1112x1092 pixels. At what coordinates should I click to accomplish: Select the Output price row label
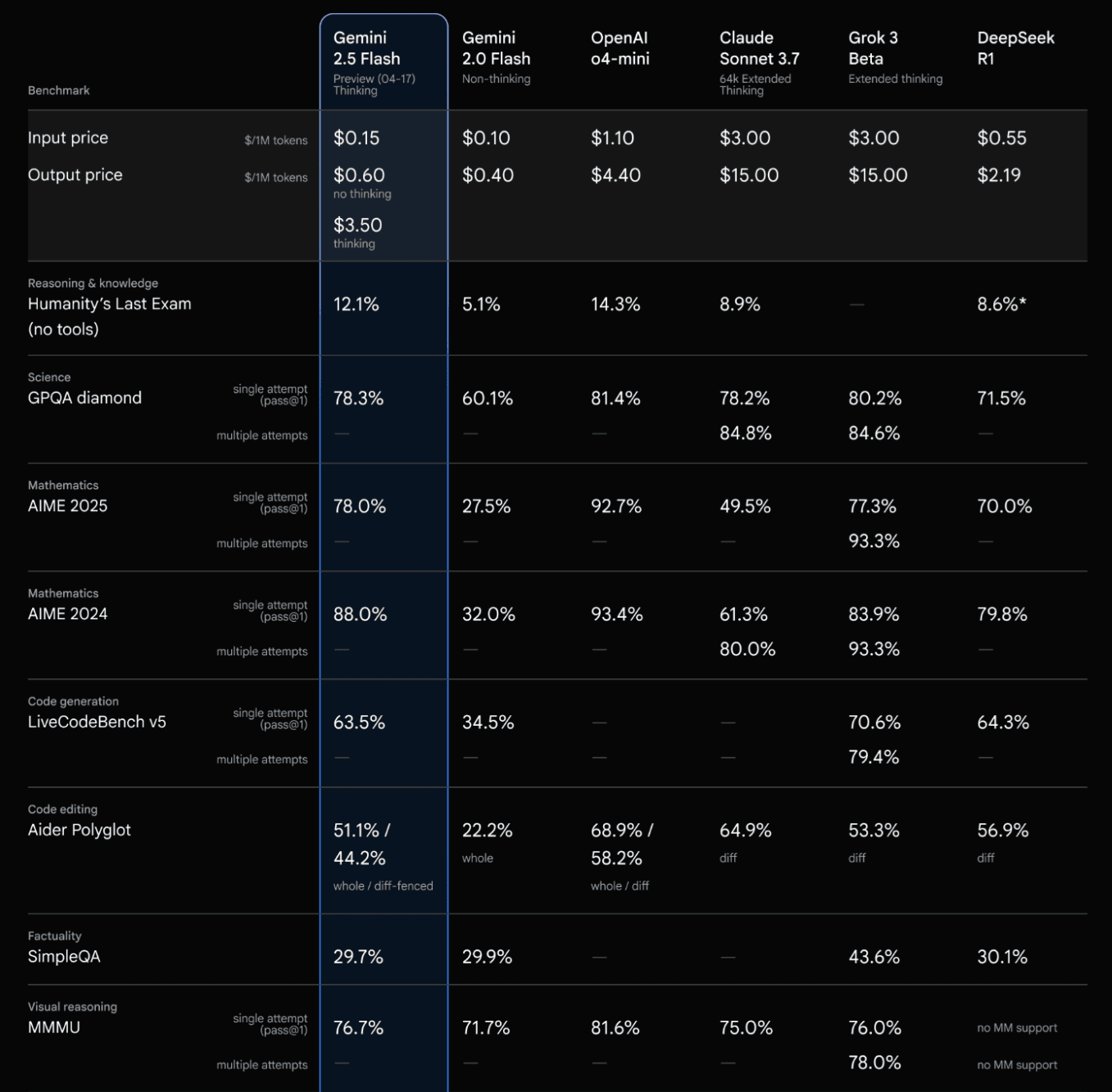pyautogui.click(x=75, y=175)
